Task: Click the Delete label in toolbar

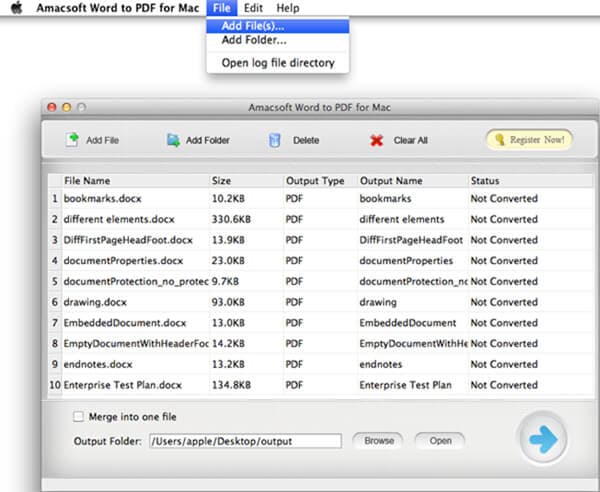Action: (306, 140)
